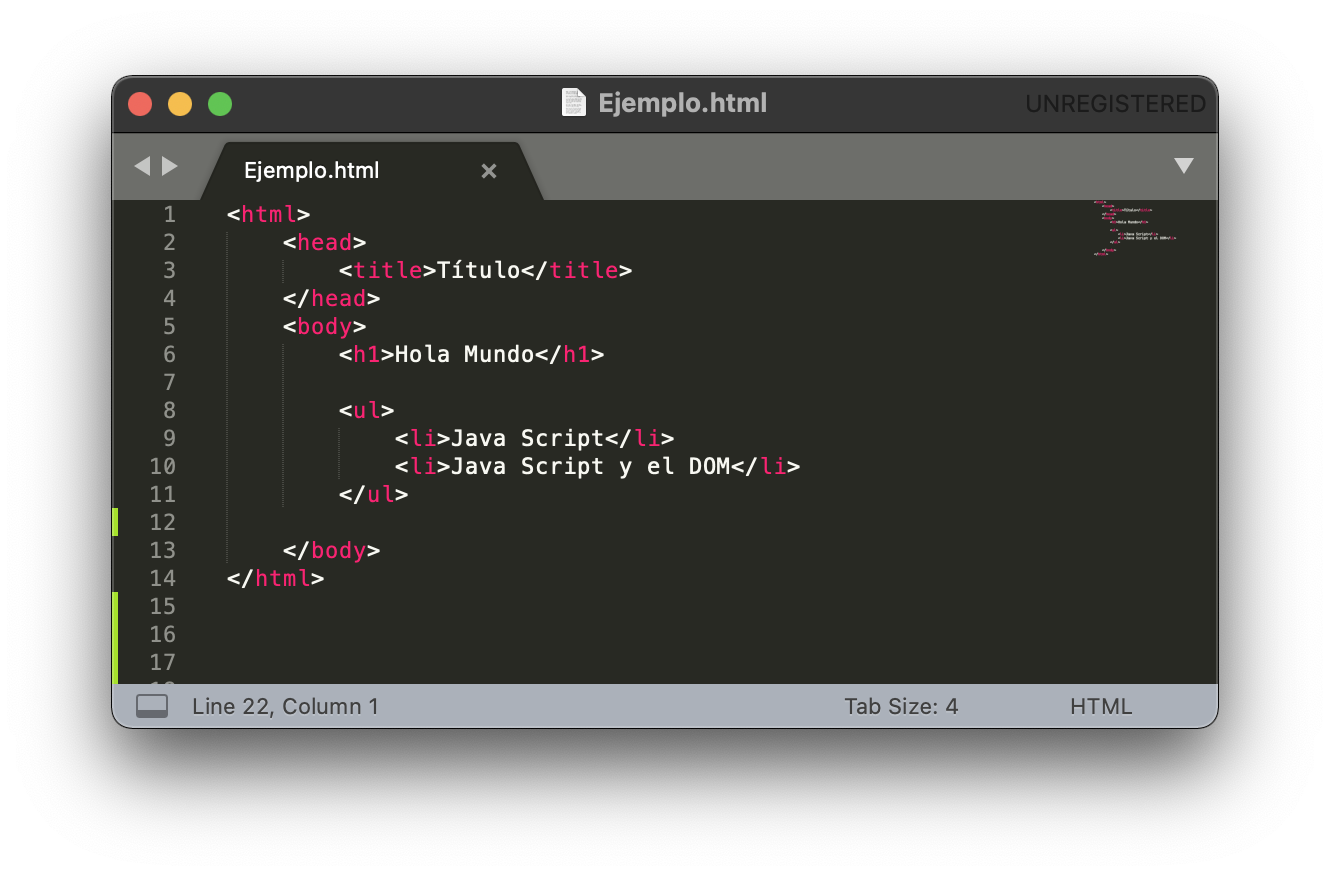Click the closing body tag
This screenshot has width=1330, height=876.
pyautogui.click(x=332, y=550)
